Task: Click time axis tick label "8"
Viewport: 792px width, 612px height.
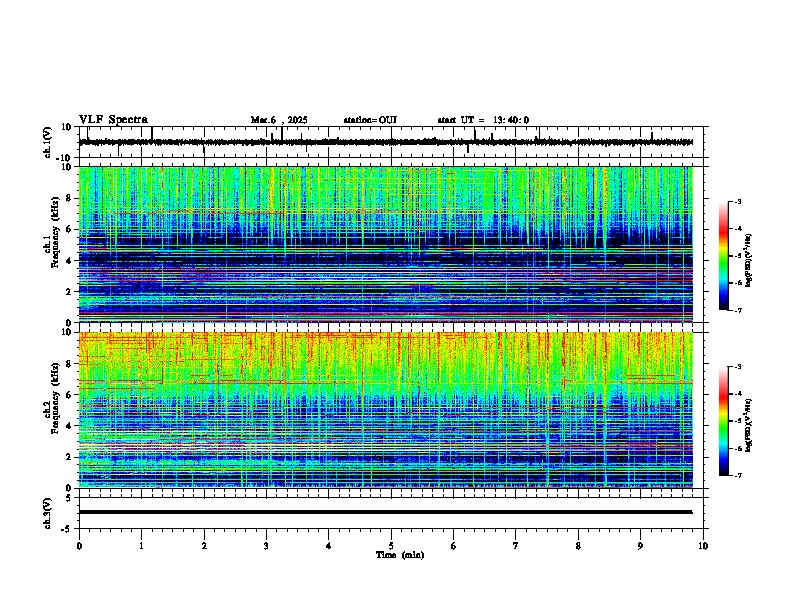Action: [578, 546]
